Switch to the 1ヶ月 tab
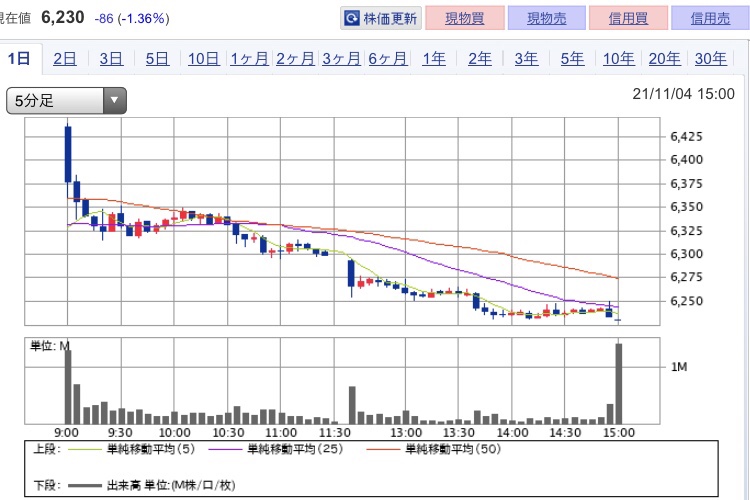 tap(249, 59)
